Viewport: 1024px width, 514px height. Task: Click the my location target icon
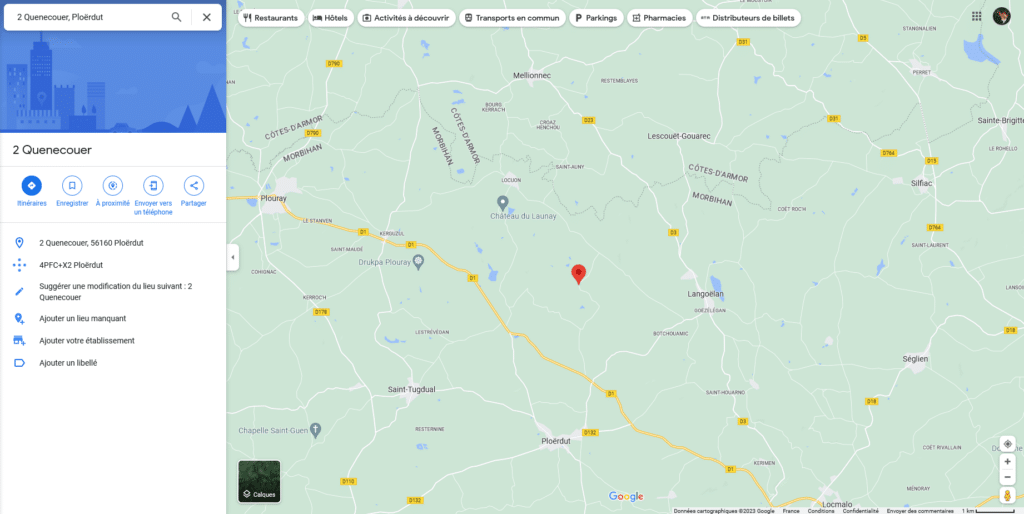tap(1007, 444)
